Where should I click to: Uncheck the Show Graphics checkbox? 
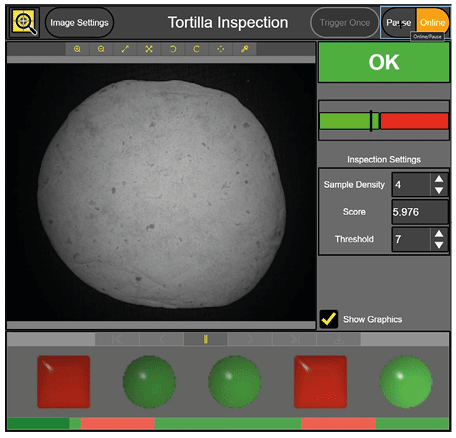tap(329, 319)
